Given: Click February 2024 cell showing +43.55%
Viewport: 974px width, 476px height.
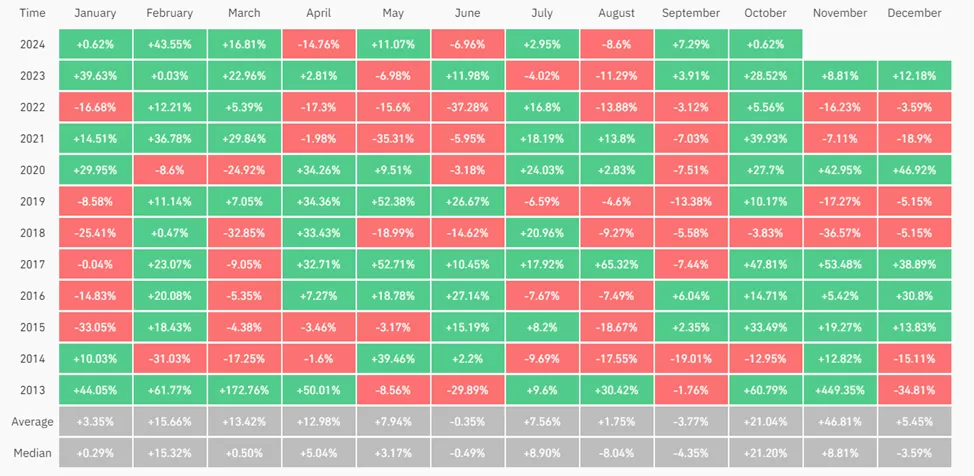Looking at the screenshot, I should (169, 44).
